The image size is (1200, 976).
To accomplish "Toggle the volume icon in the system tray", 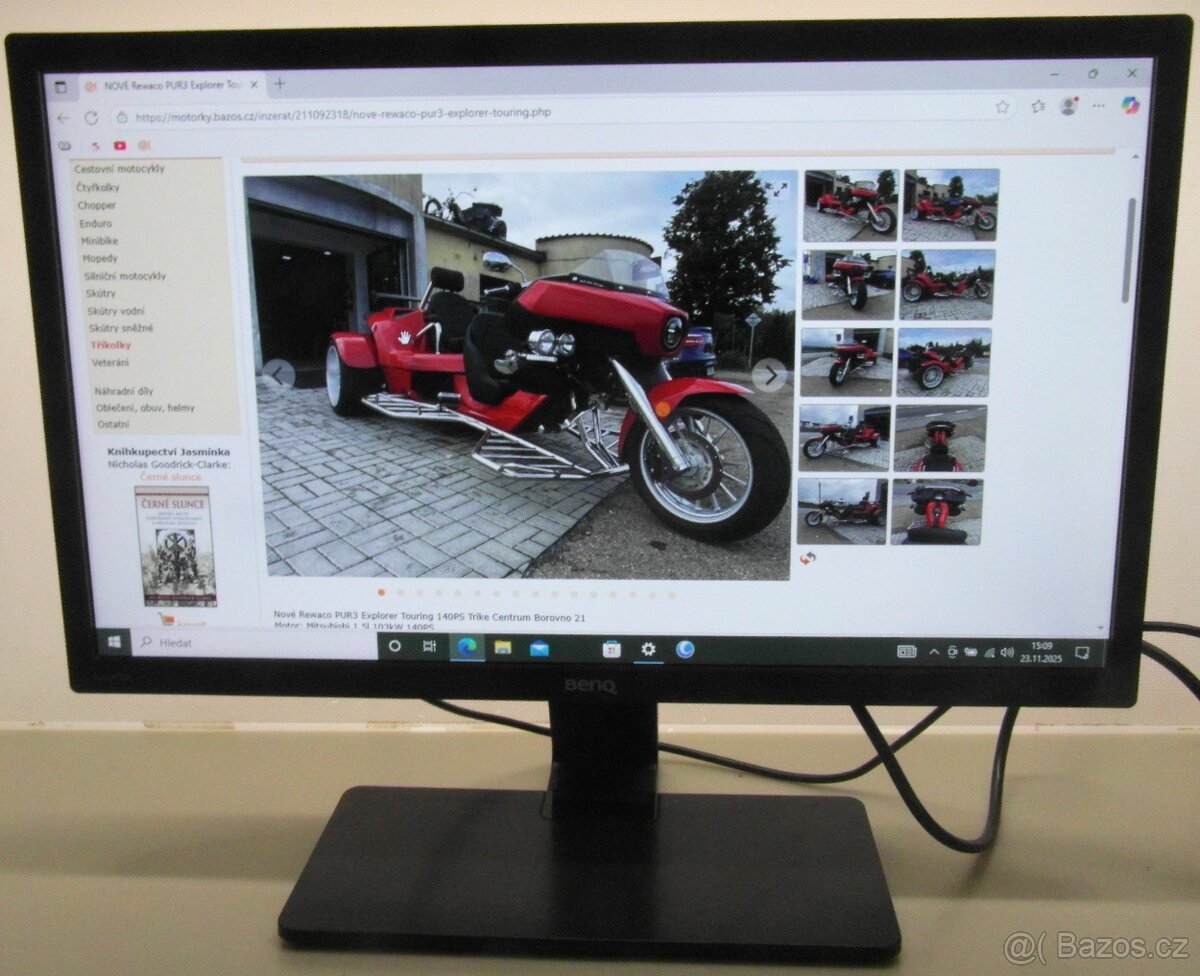I will 1007,652.
